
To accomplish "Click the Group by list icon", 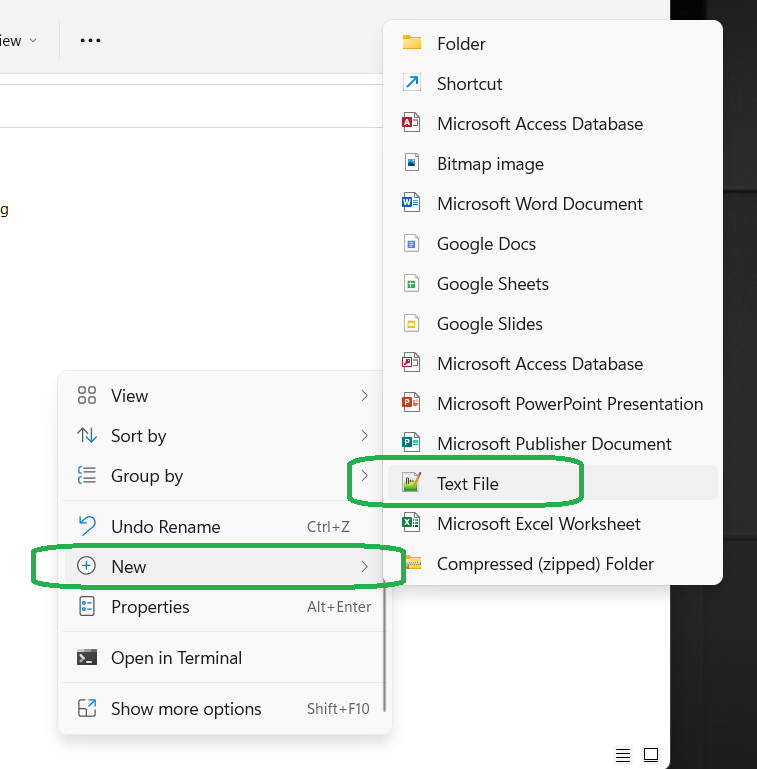I will coord(87,475).
